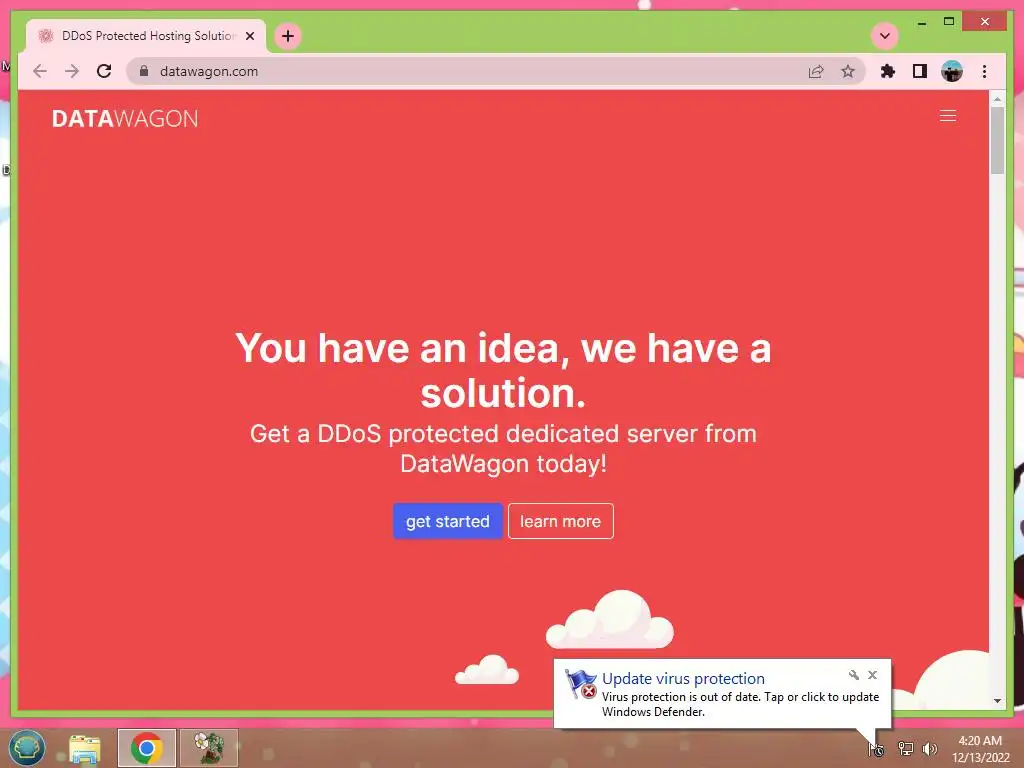Expand the tab search dropdown arrow
The image size is (1024, 768).
click(x=885, y=36)
